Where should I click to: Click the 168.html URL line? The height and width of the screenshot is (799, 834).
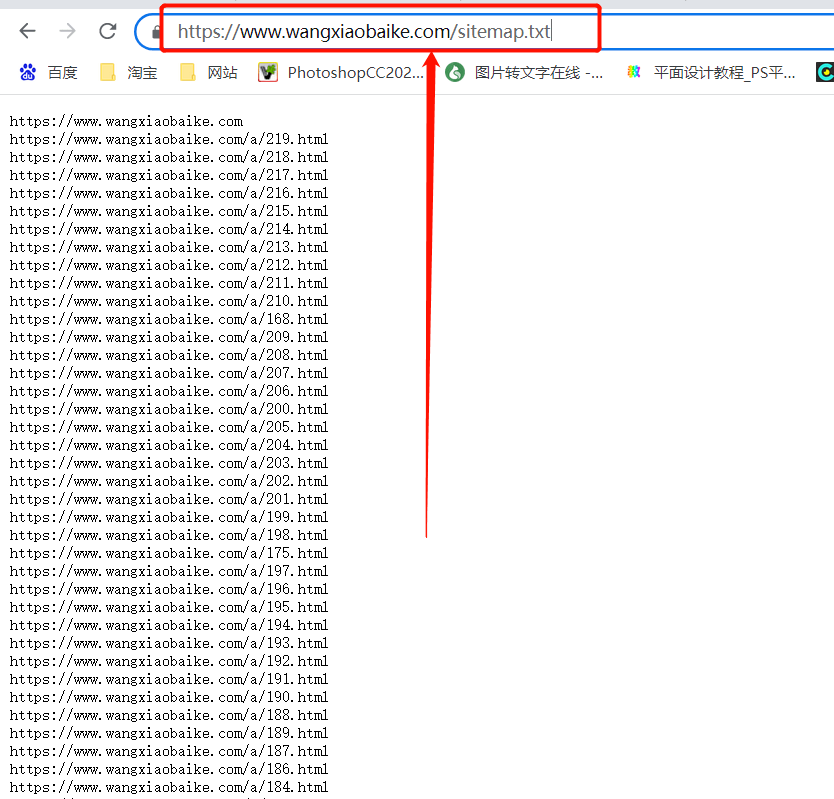(169, 319)
